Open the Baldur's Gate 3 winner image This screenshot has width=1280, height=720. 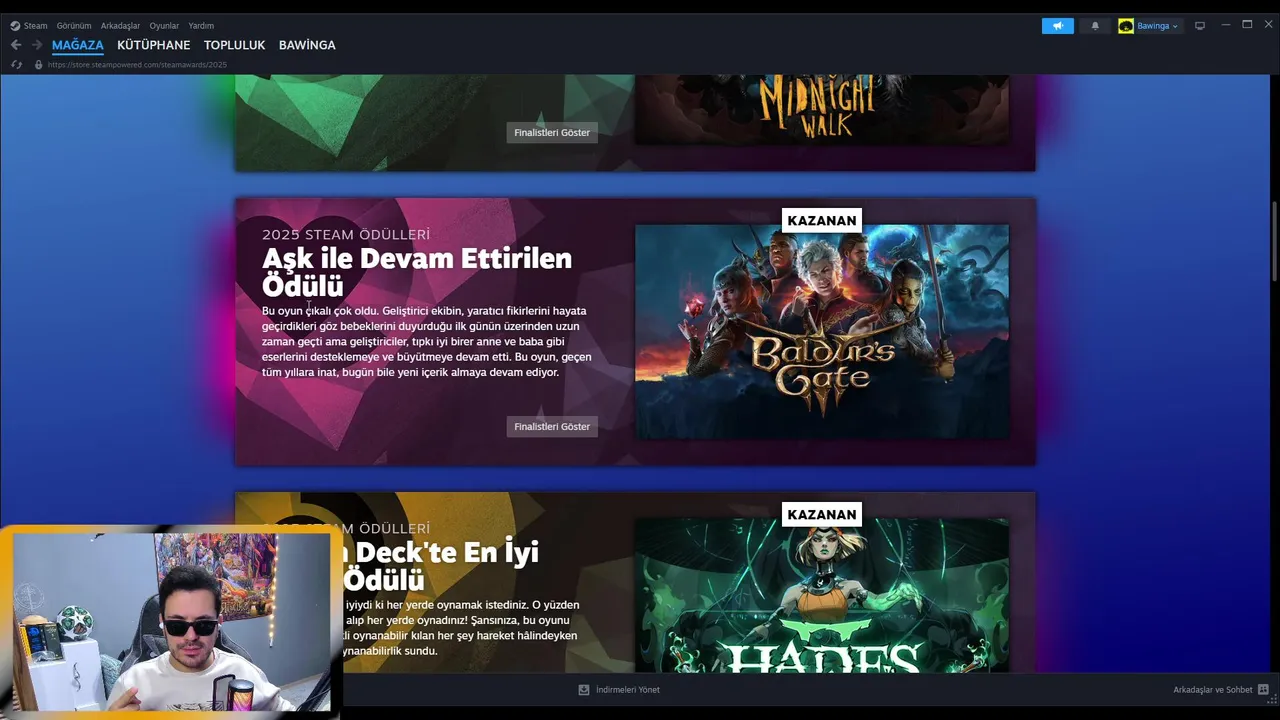[822, 331]
